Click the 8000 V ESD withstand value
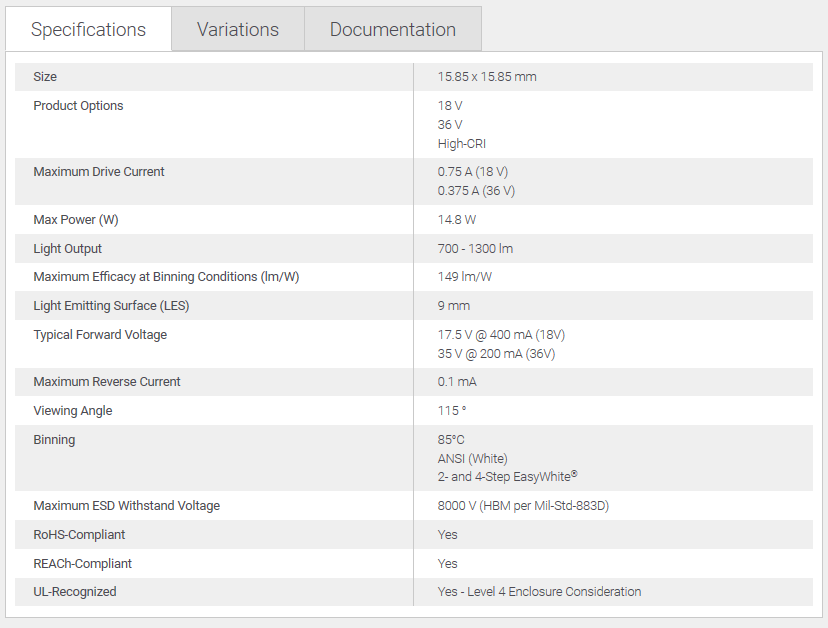This screenshot has width=828, height=628. [x=523, y=506]
